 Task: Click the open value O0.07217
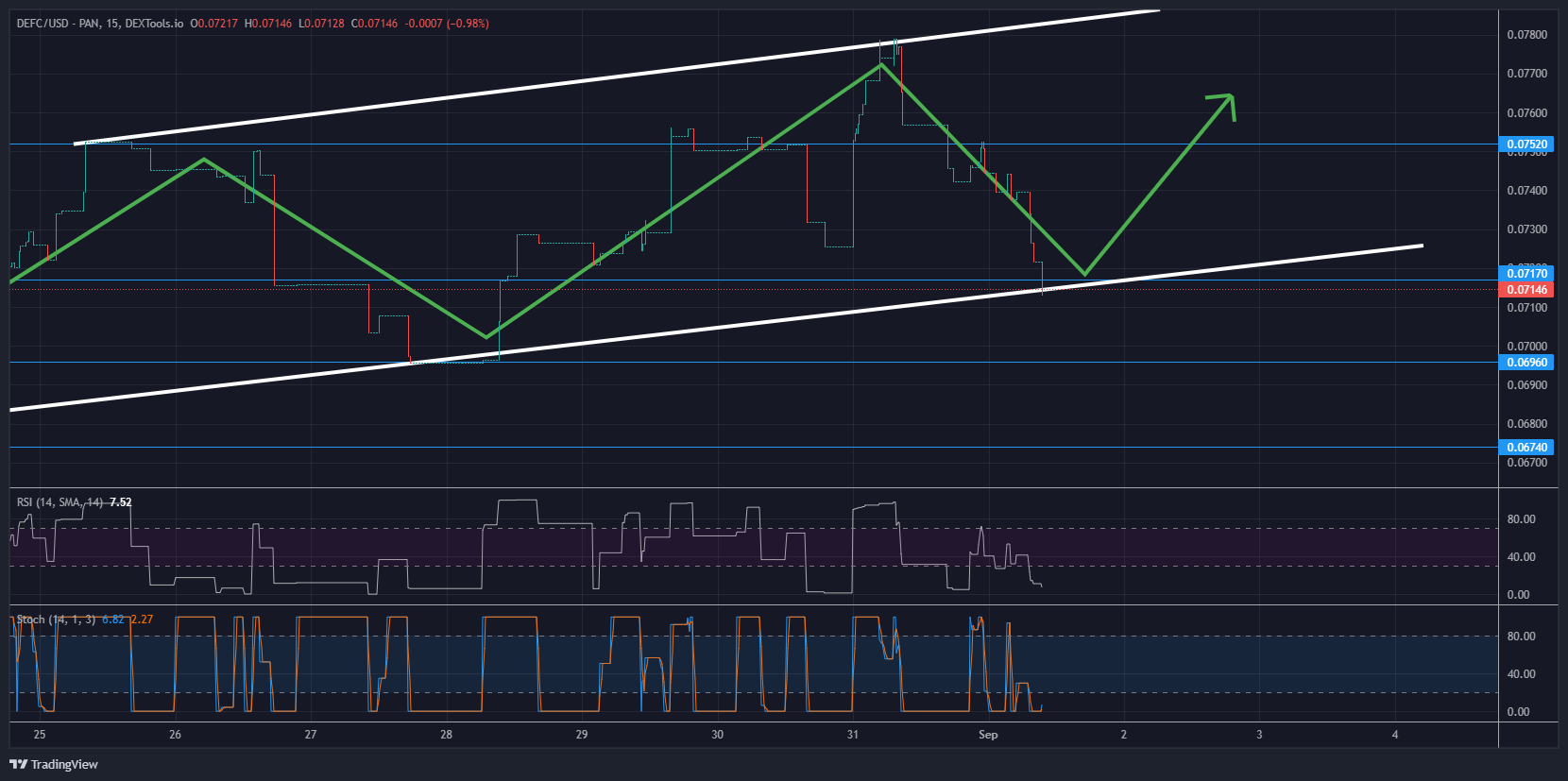[x=214, y=24]
